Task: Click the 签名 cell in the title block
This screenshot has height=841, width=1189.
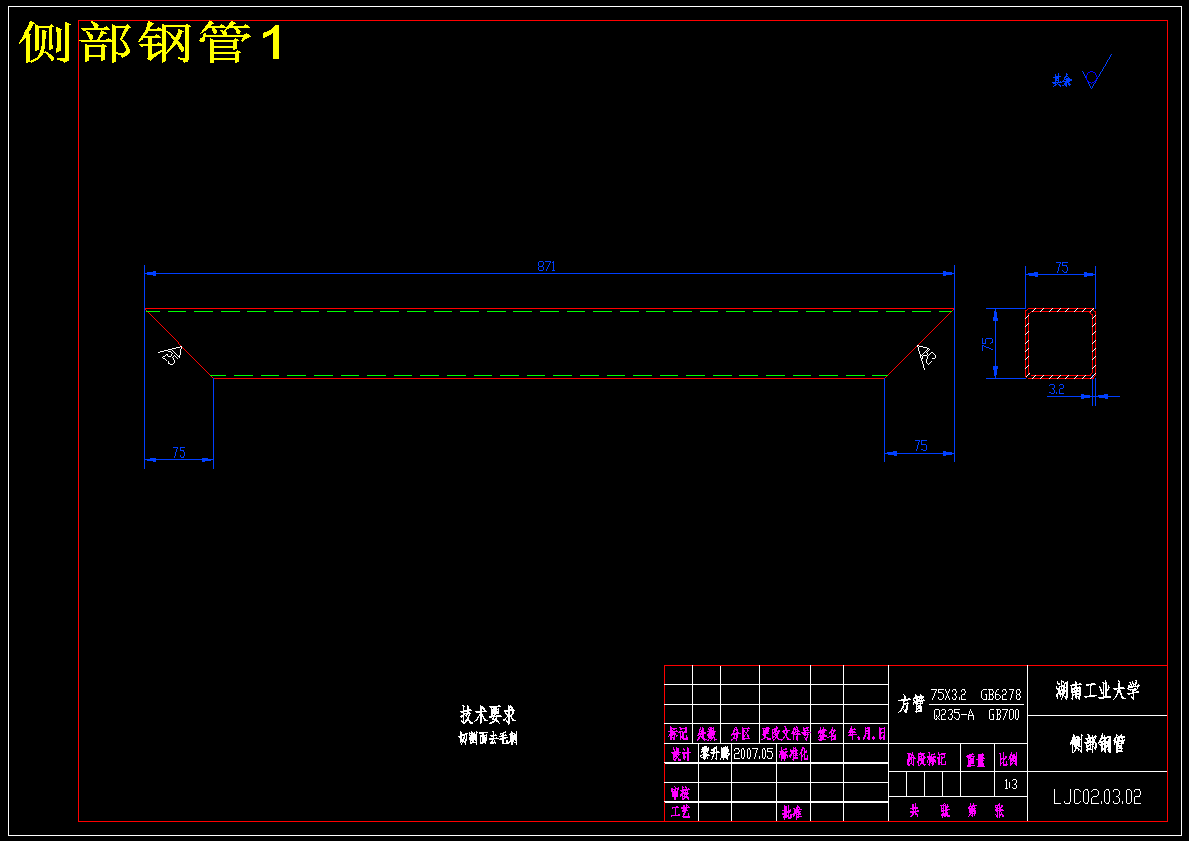Action: [827, 734]
